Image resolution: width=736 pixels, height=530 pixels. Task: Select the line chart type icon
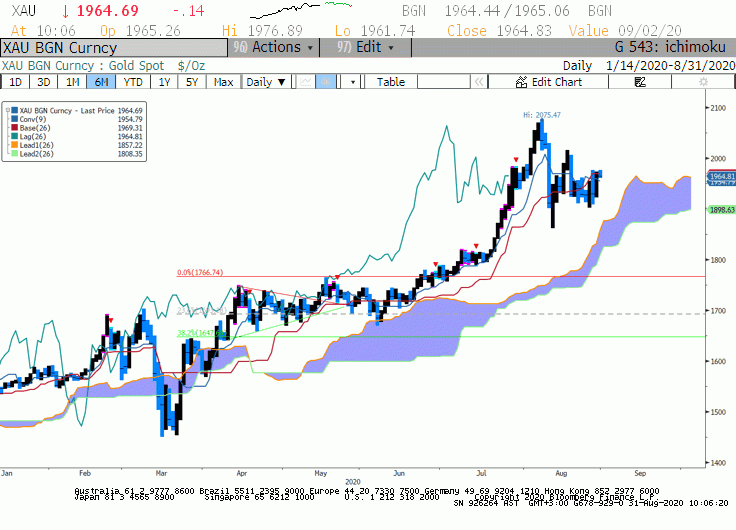point(306,82)
